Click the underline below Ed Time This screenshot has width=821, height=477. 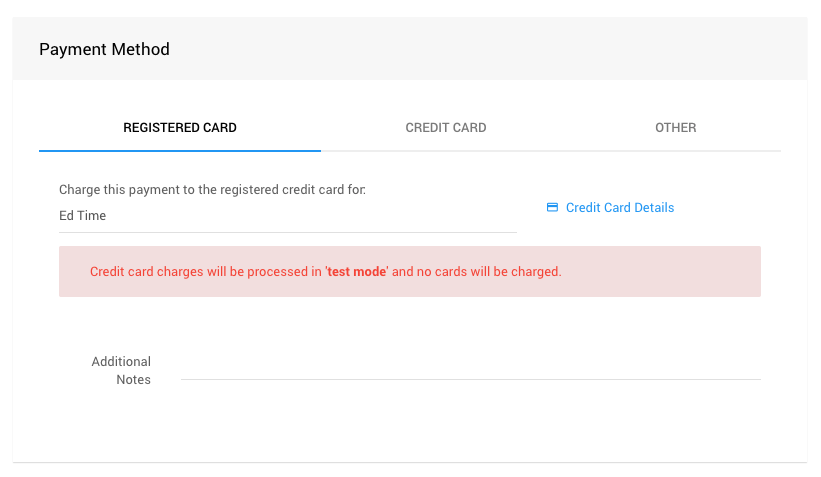[x=287, y=232]
